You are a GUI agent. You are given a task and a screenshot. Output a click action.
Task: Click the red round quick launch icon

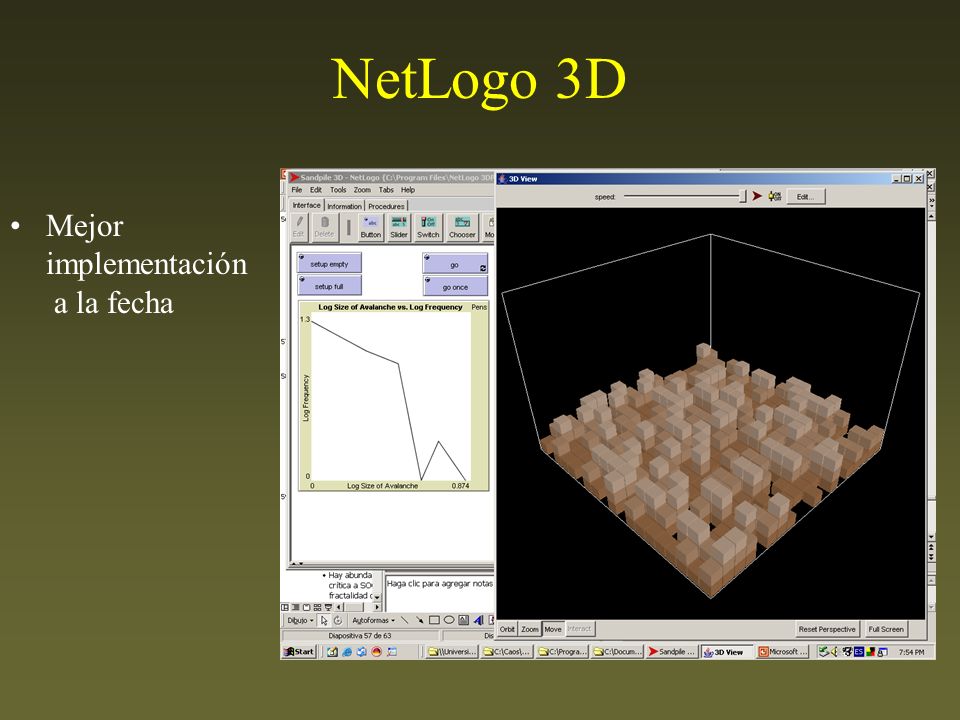377,652
